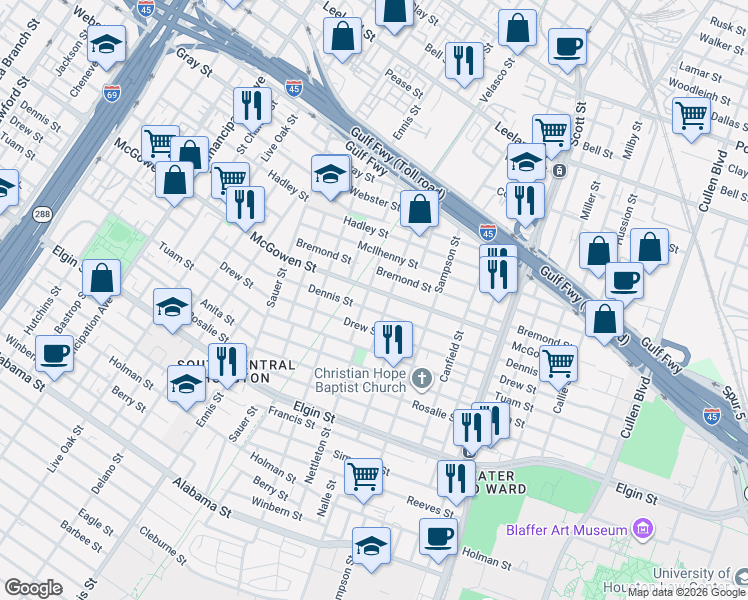This screenshot has width=748, height=600.
Task: Click the school marker beside Anita St
Action: point(173,308)
